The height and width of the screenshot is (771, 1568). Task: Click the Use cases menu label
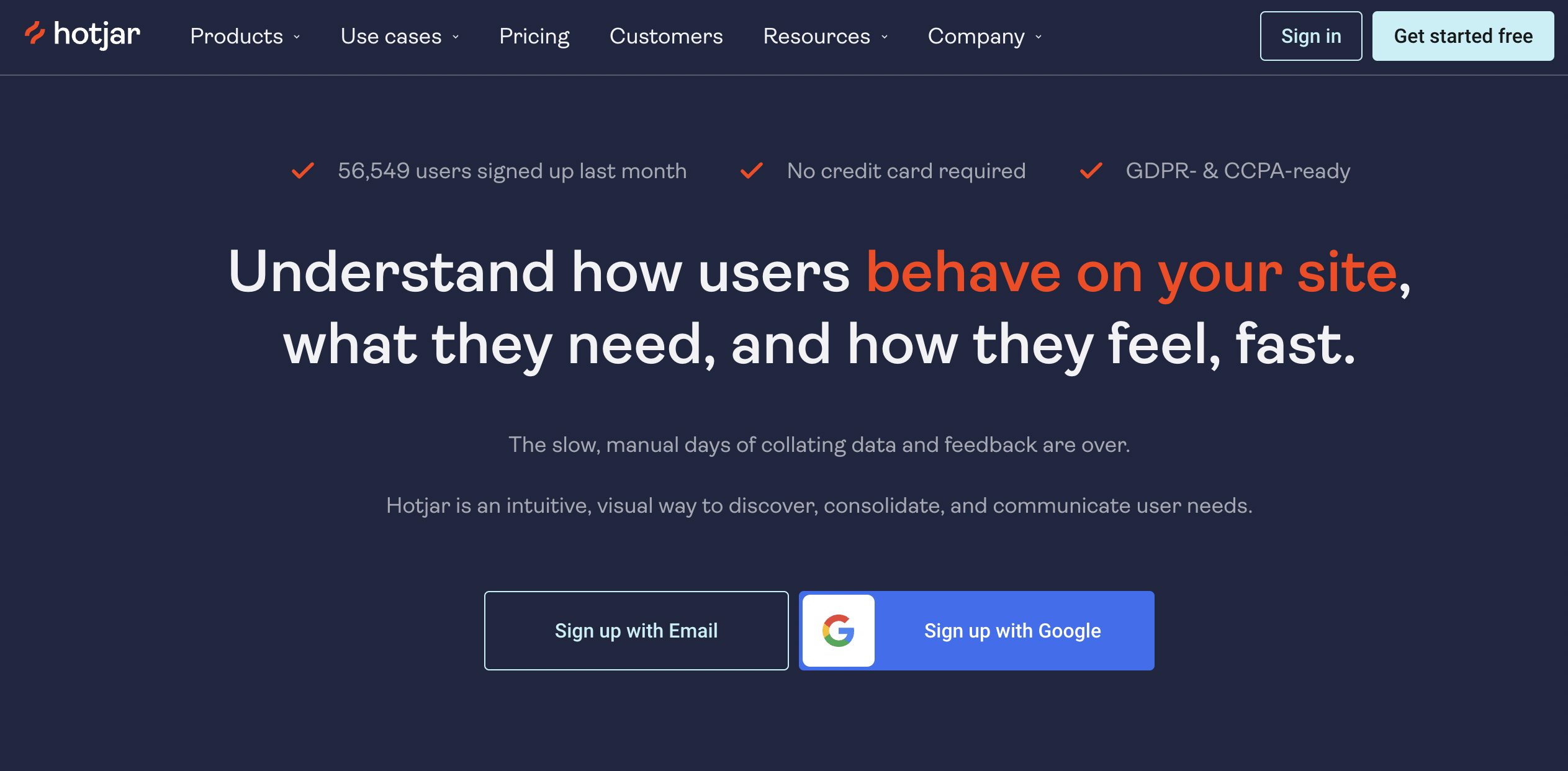(391, 36)
